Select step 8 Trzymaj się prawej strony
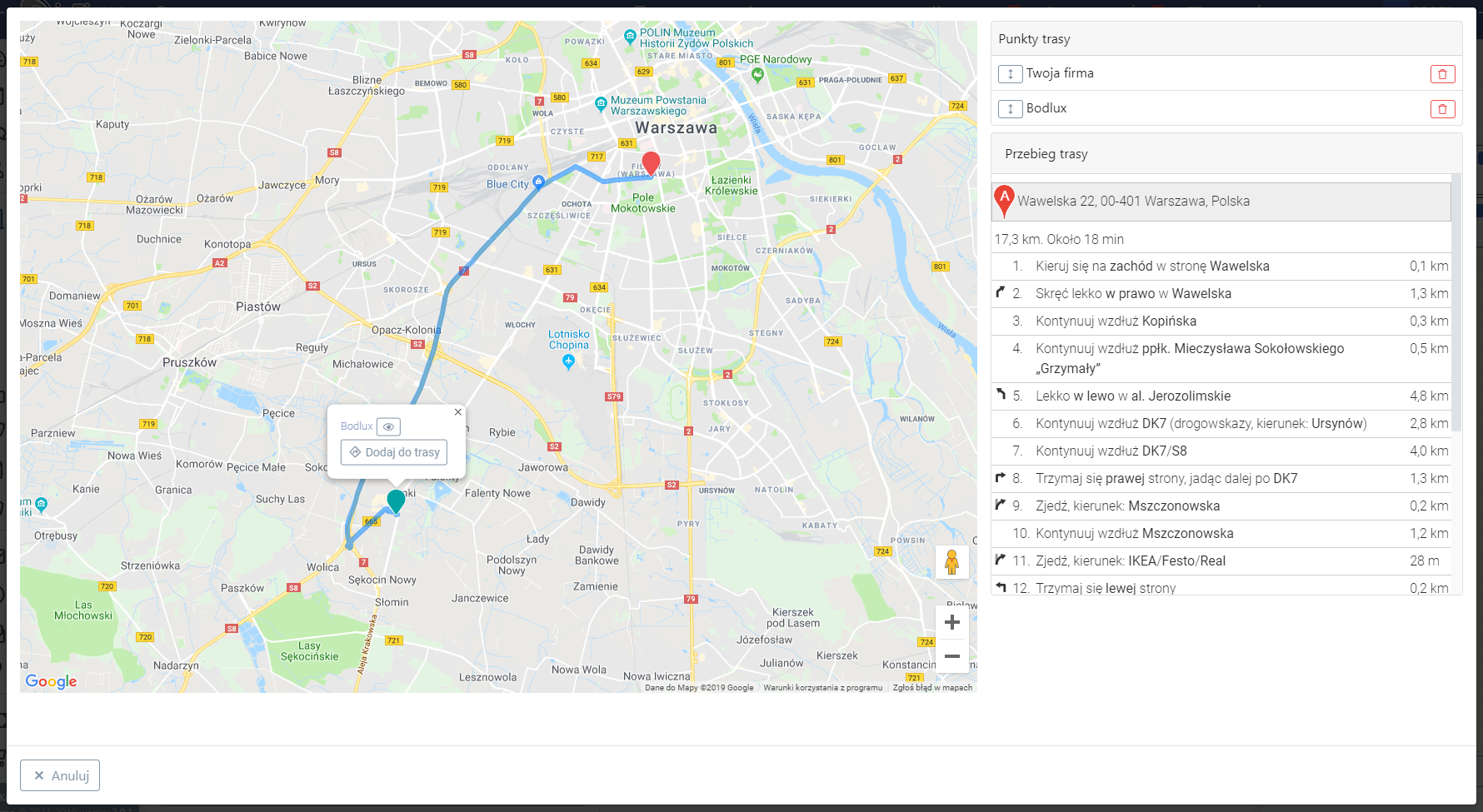1483x812 pixels. click(1221, 479)
